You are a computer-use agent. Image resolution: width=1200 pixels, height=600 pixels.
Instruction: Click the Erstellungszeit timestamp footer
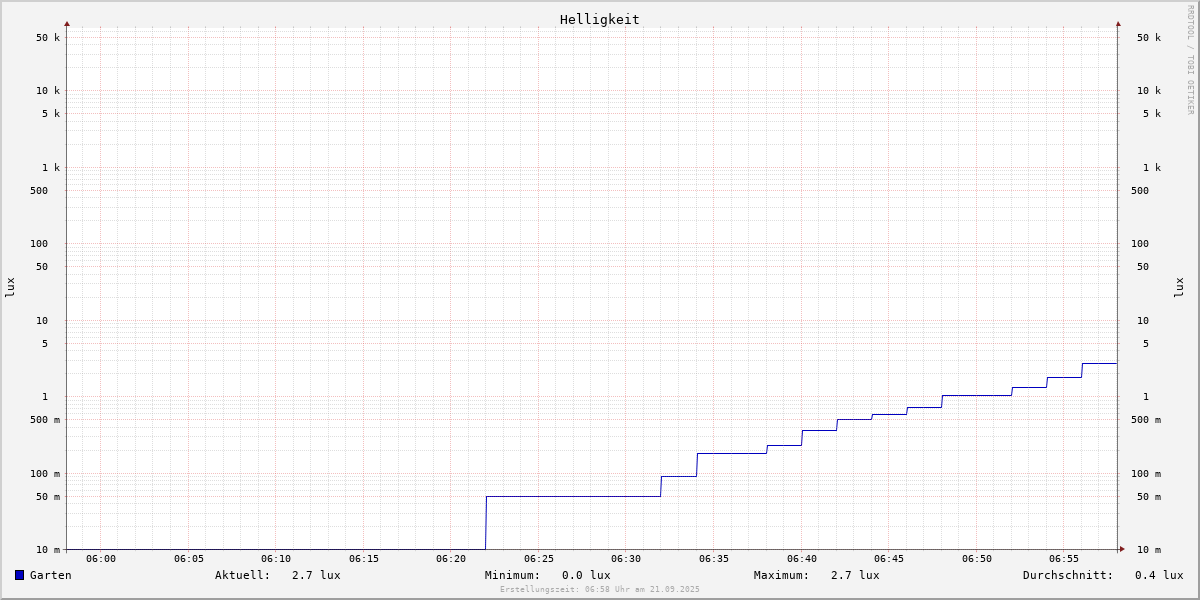coord(600,590)
